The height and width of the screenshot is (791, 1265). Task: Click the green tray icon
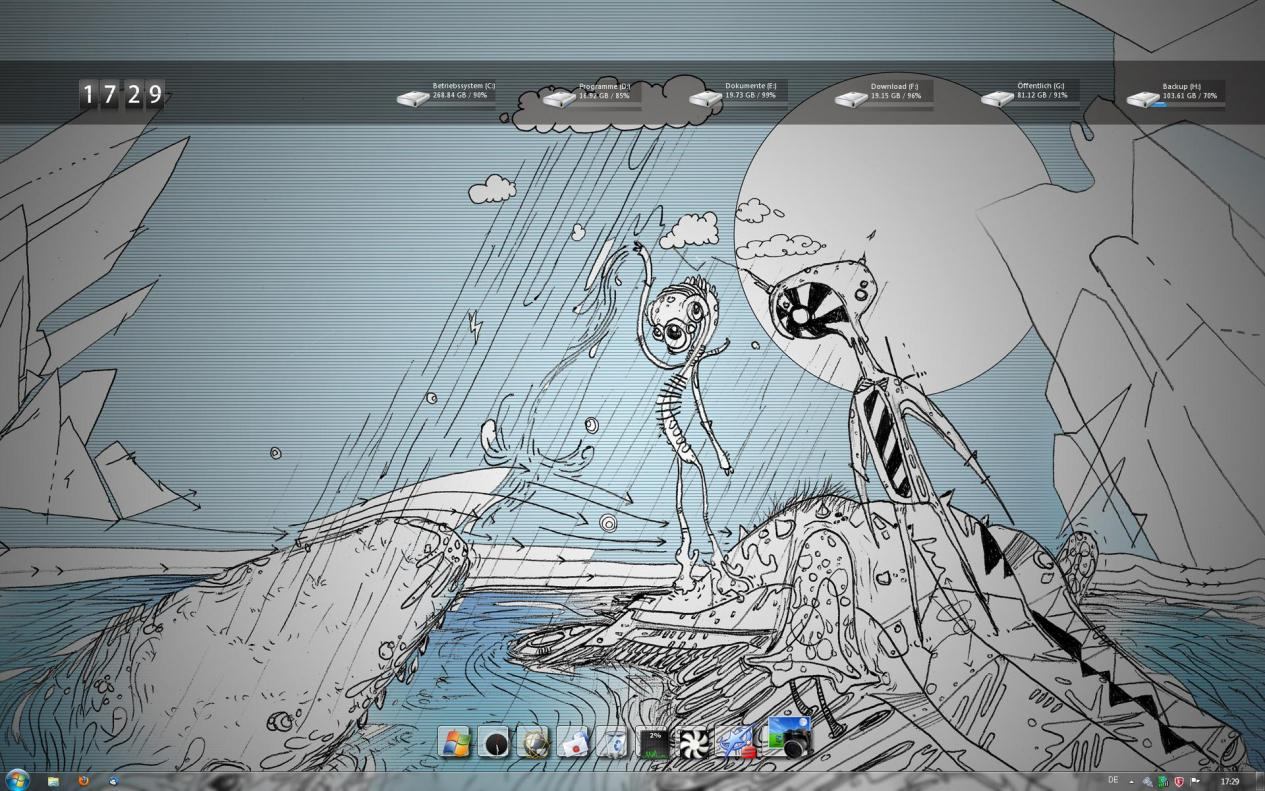[x=1163, y=782]
